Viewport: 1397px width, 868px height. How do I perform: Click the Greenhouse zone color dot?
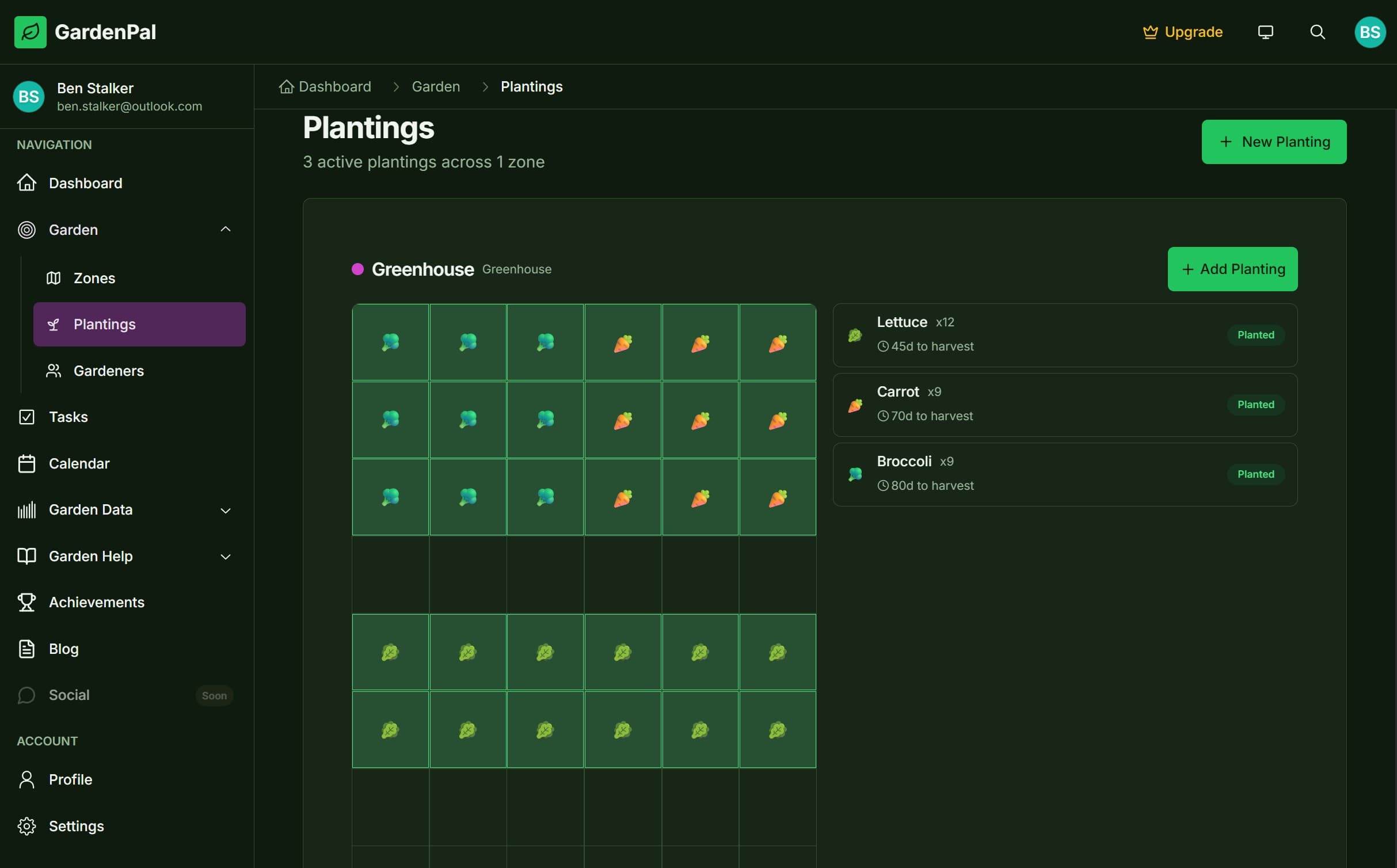(358, 269)
